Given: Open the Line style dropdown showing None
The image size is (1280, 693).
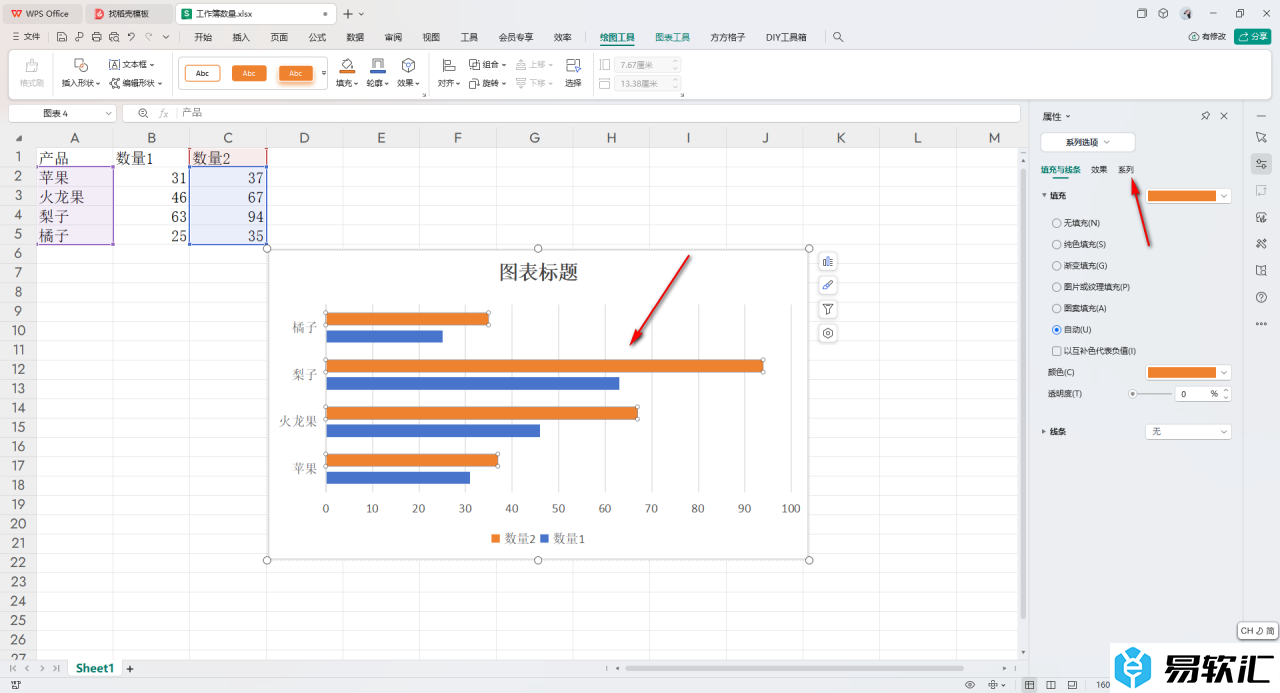Looking at the screenshot, I should click(x=1188, y=431).
